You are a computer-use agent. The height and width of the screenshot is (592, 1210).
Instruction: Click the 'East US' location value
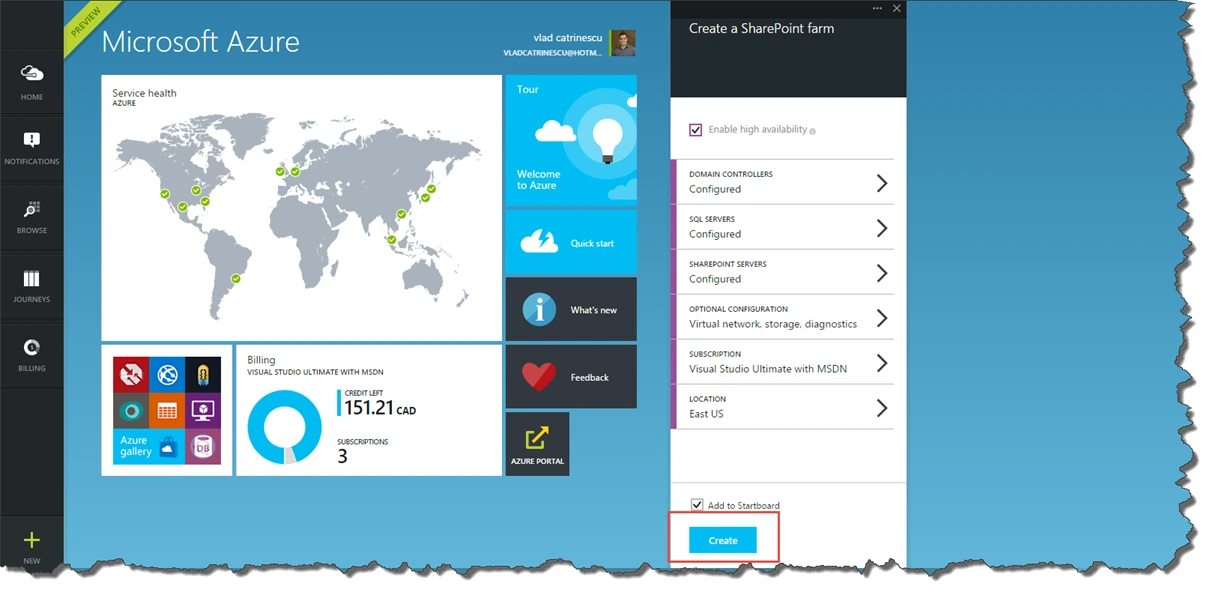(x=706, y=414)
